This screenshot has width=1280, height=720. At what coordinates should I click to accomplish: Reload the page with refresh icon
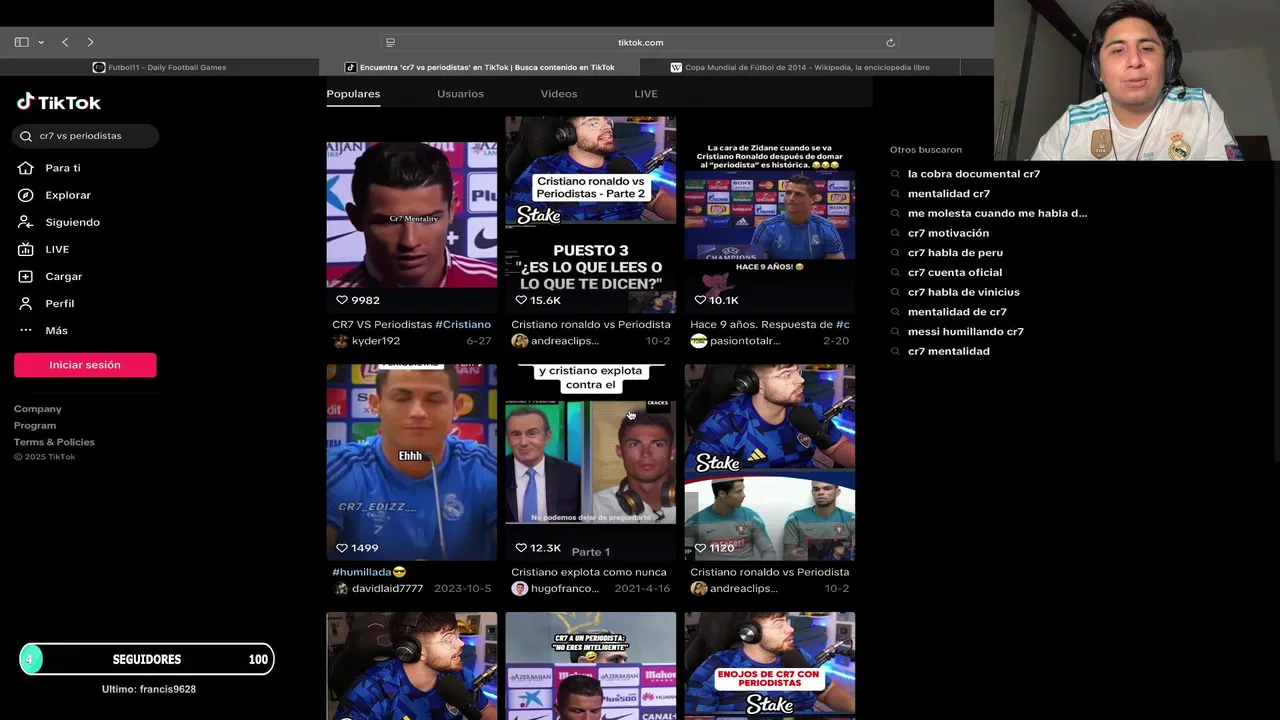[890, 42]
